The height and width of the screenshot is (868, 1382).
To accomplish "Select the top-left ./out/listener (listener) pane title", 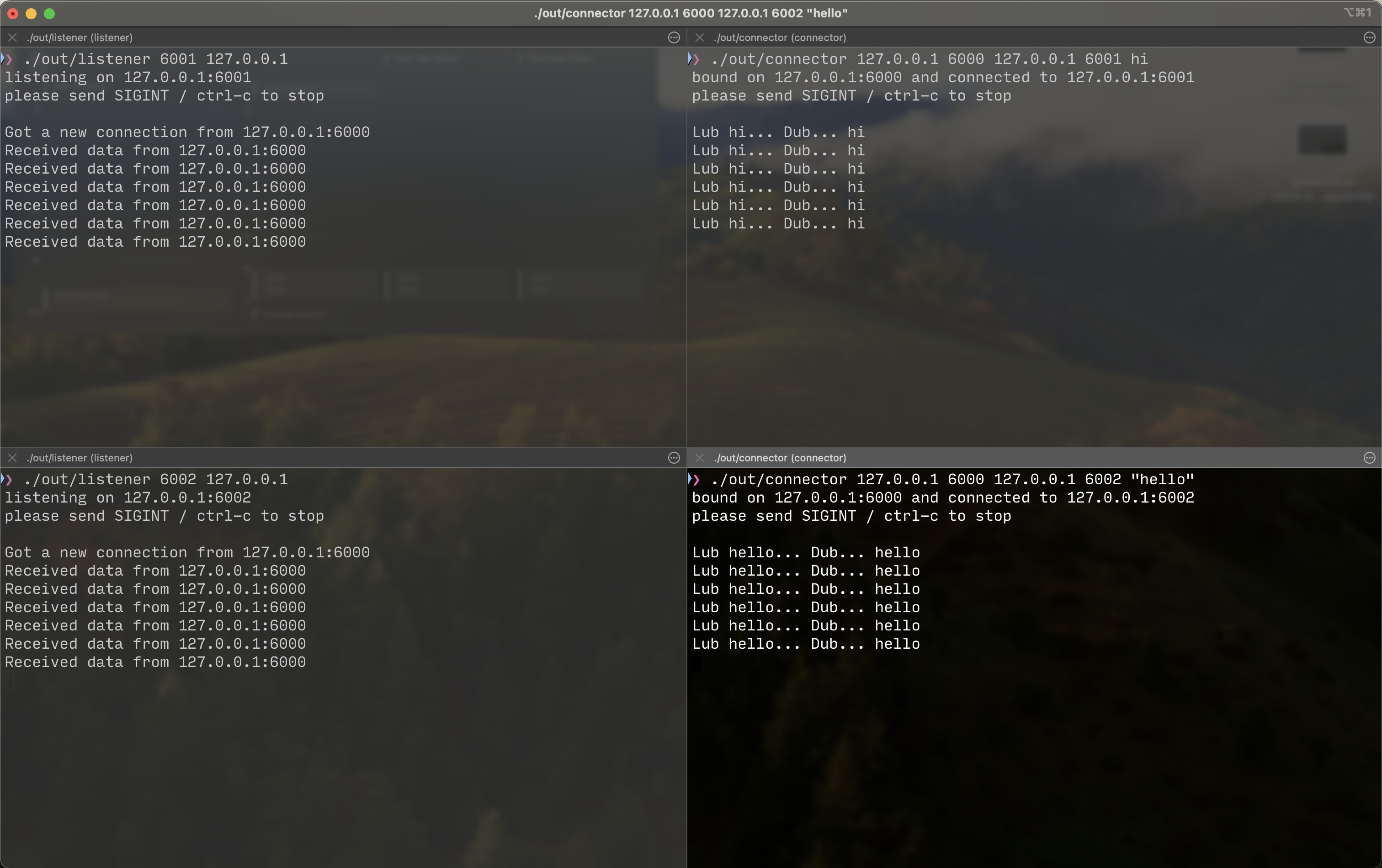I will pyautogui.click(x=80, y=37).
